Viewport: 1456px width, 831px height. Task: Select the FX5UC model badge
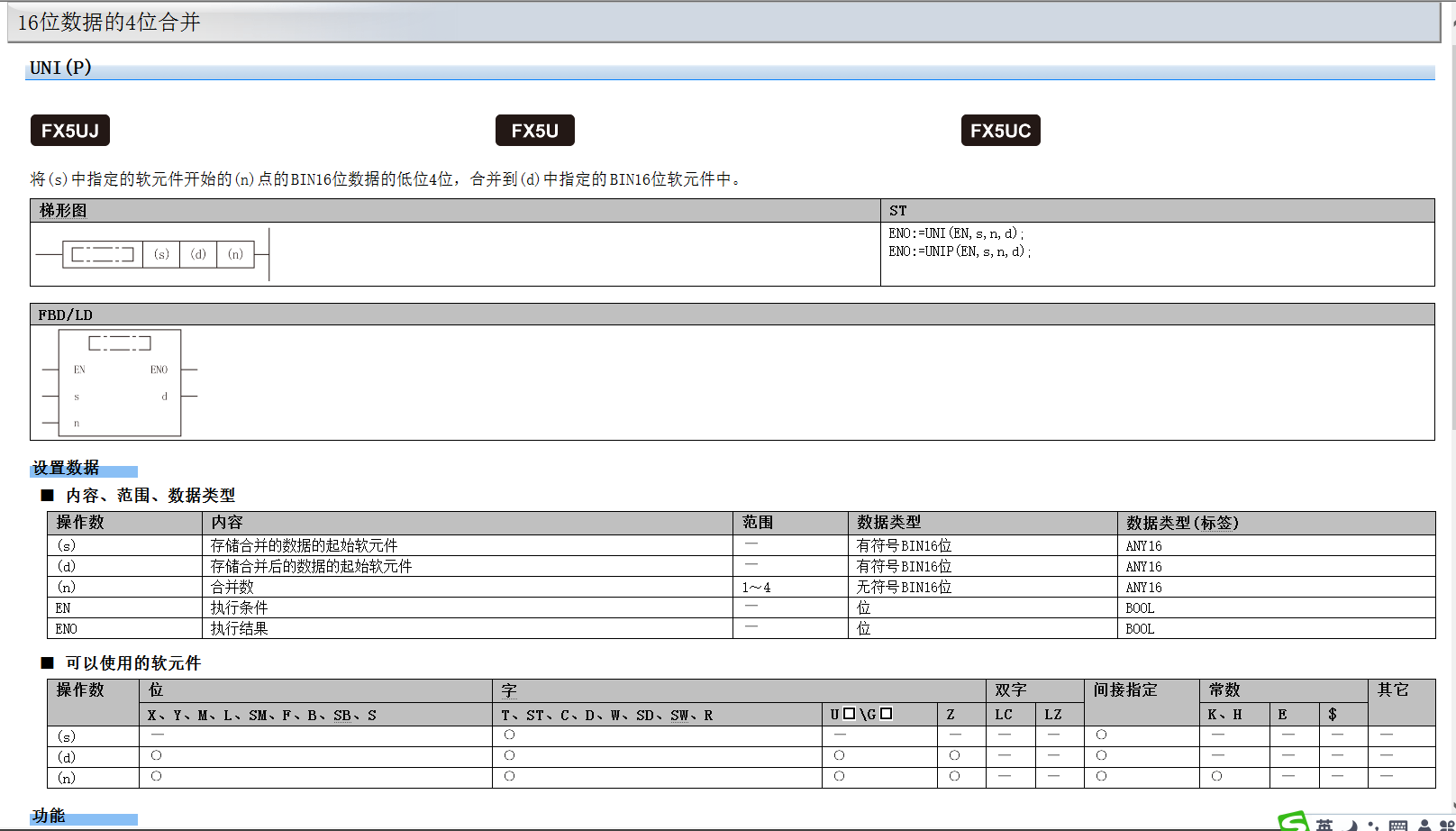click(1000, 131)
